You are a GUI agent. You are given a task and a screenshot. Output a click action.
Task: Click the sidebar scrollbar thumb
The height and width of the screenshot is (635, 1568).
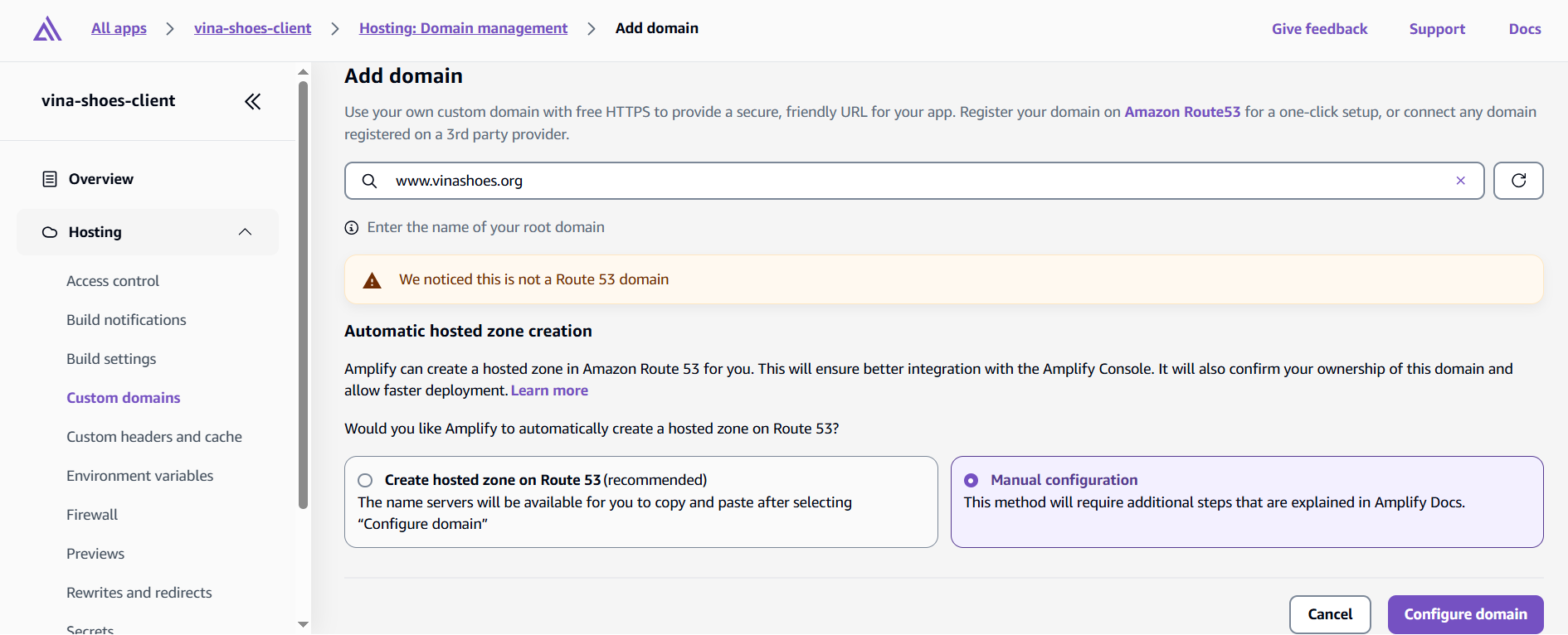click(303, 294)
